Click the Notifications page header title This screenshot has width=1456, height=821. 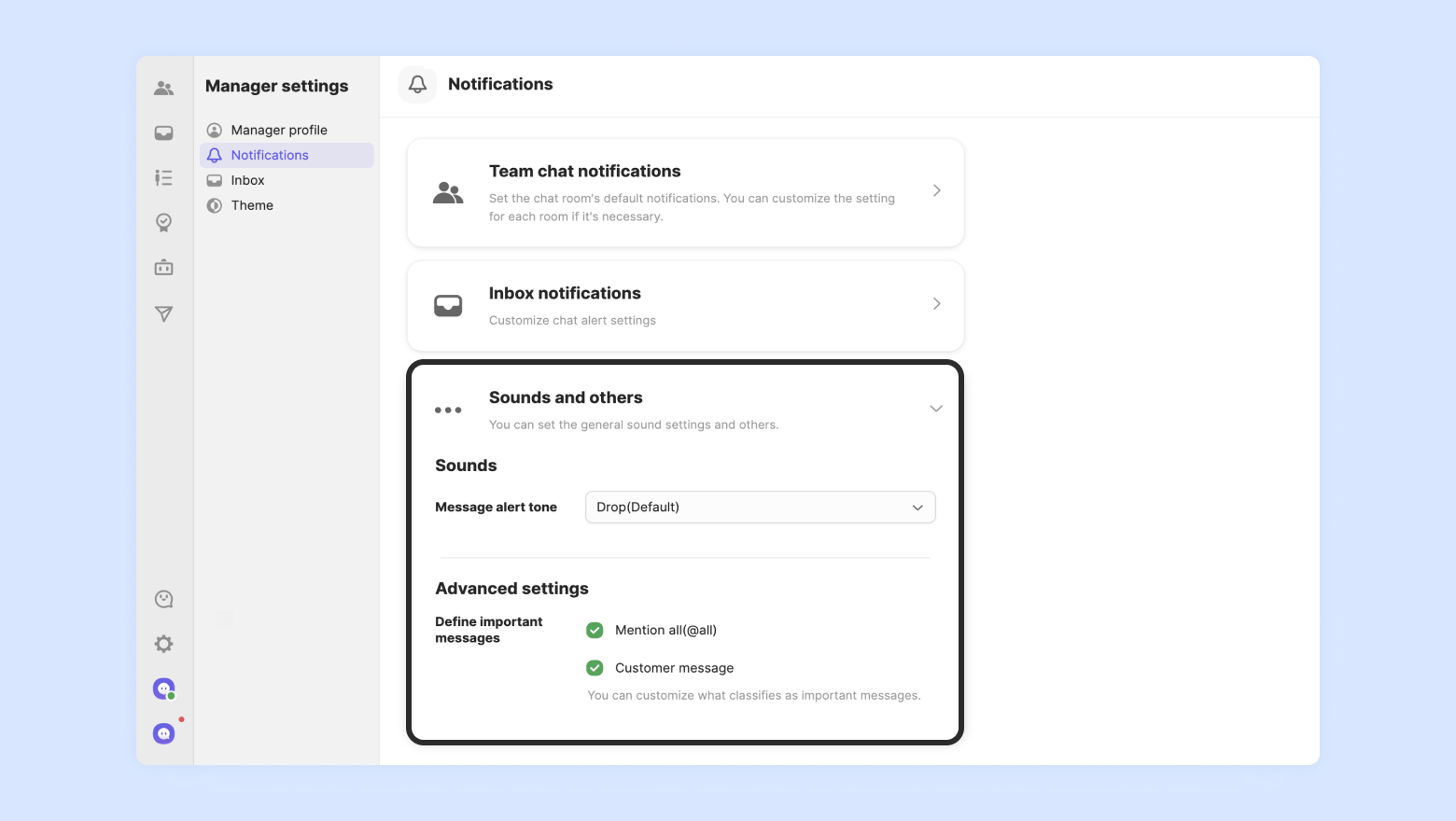(500, 84)
